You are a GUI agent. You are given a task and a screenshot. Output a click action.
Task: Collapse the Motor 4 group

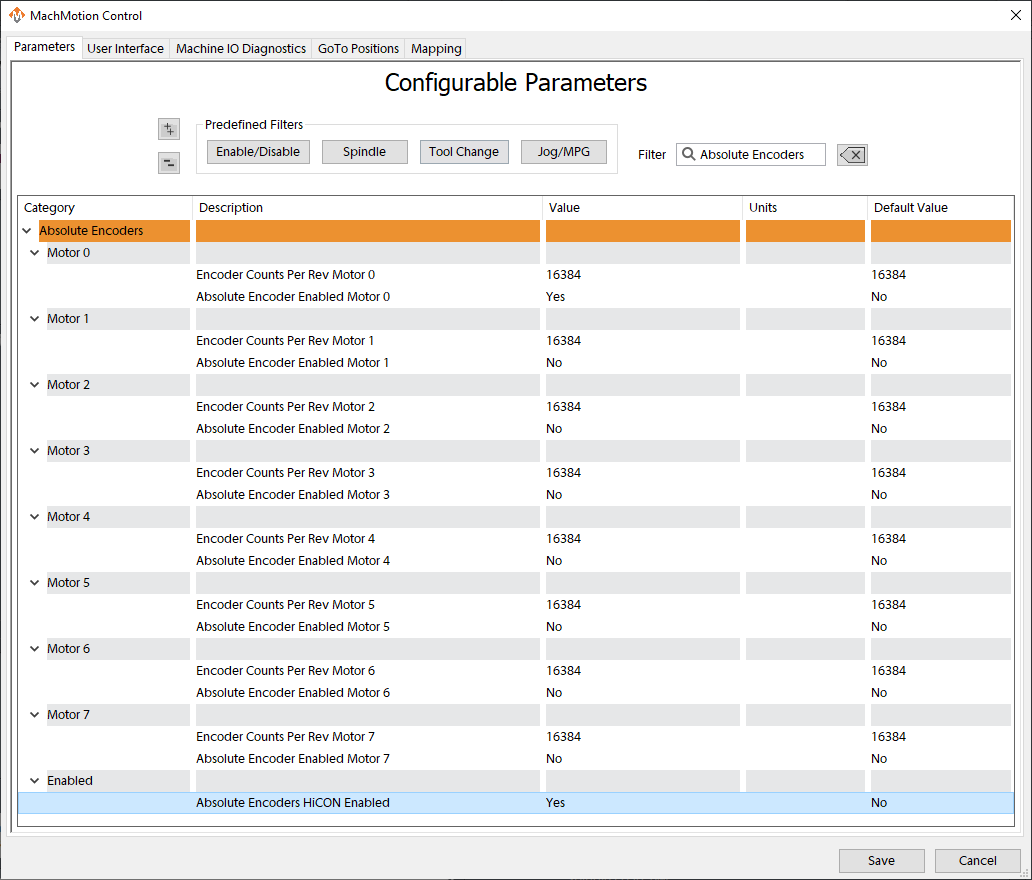tap(34, 516)
